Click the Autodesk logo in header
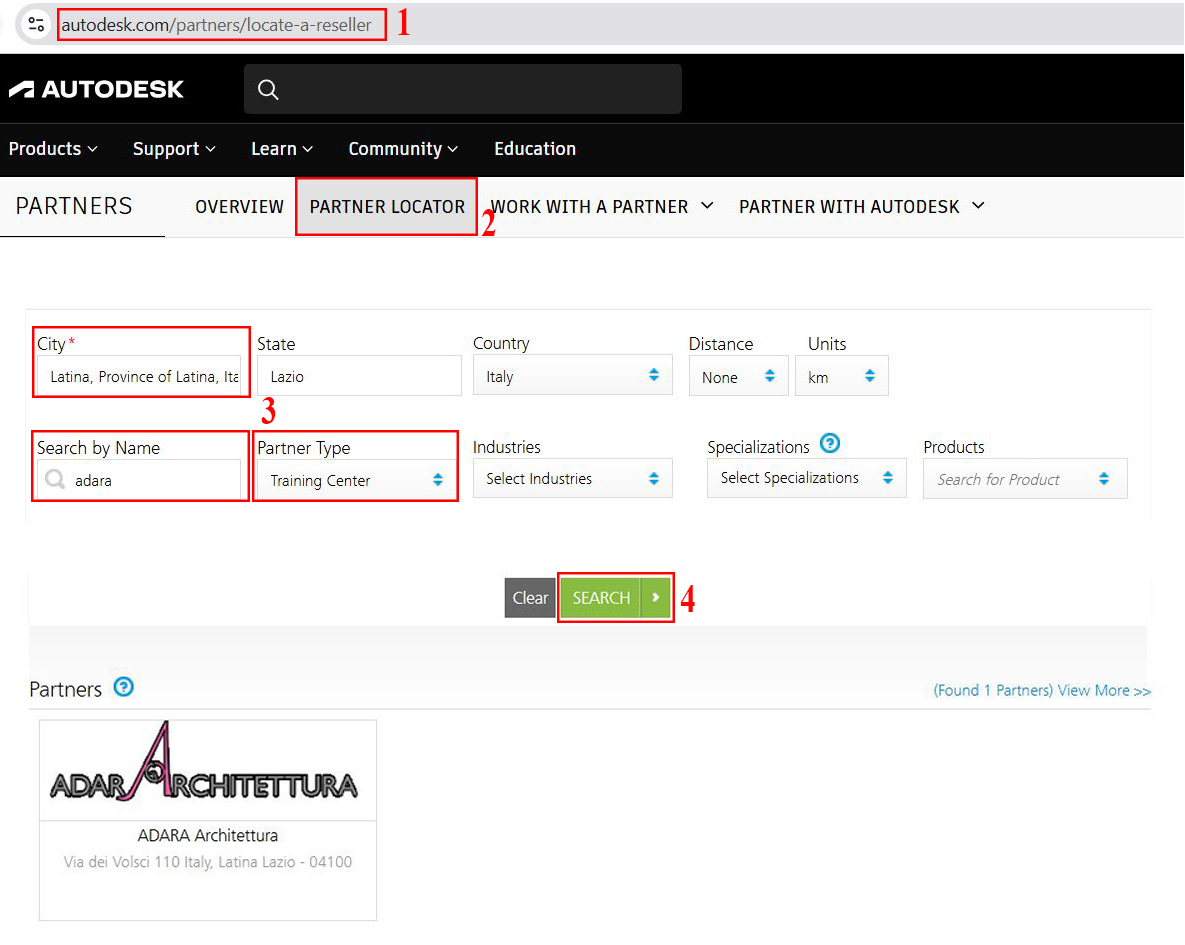The height and width of the screenshot is (945, 1185). coord(96,89)
